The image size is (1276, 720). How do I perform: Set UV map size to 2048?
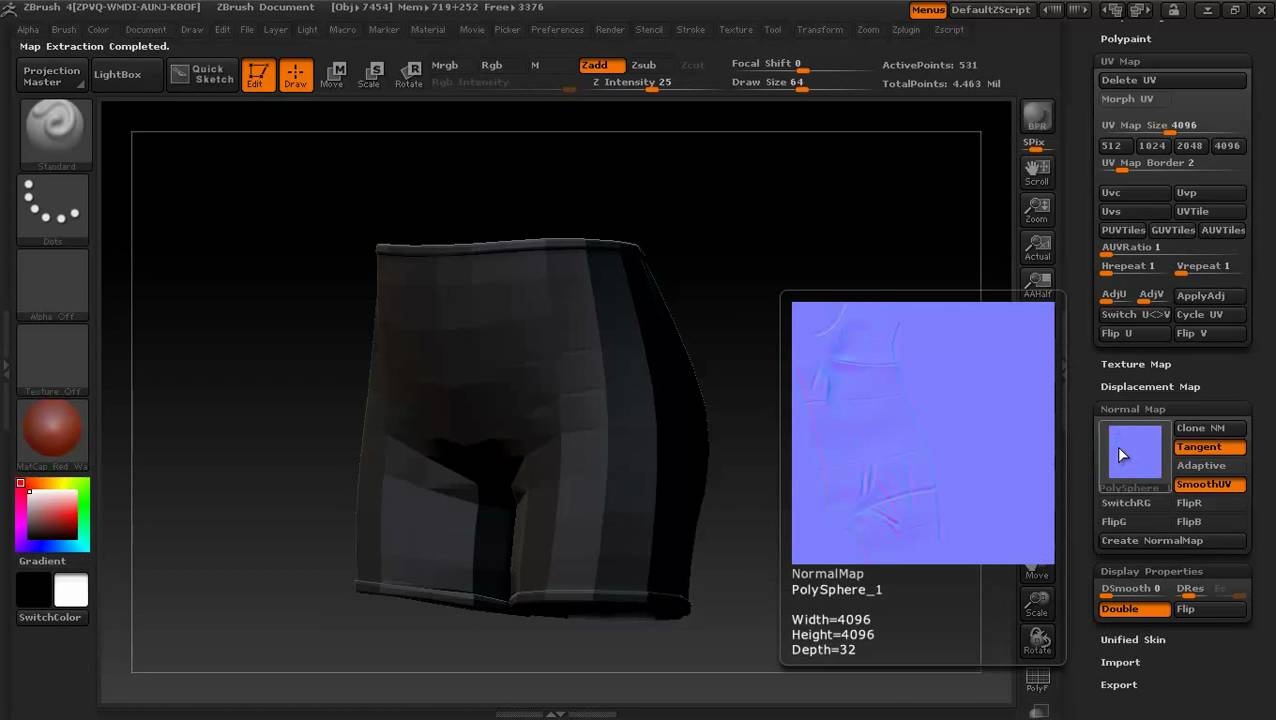[x=1190, y=146]
